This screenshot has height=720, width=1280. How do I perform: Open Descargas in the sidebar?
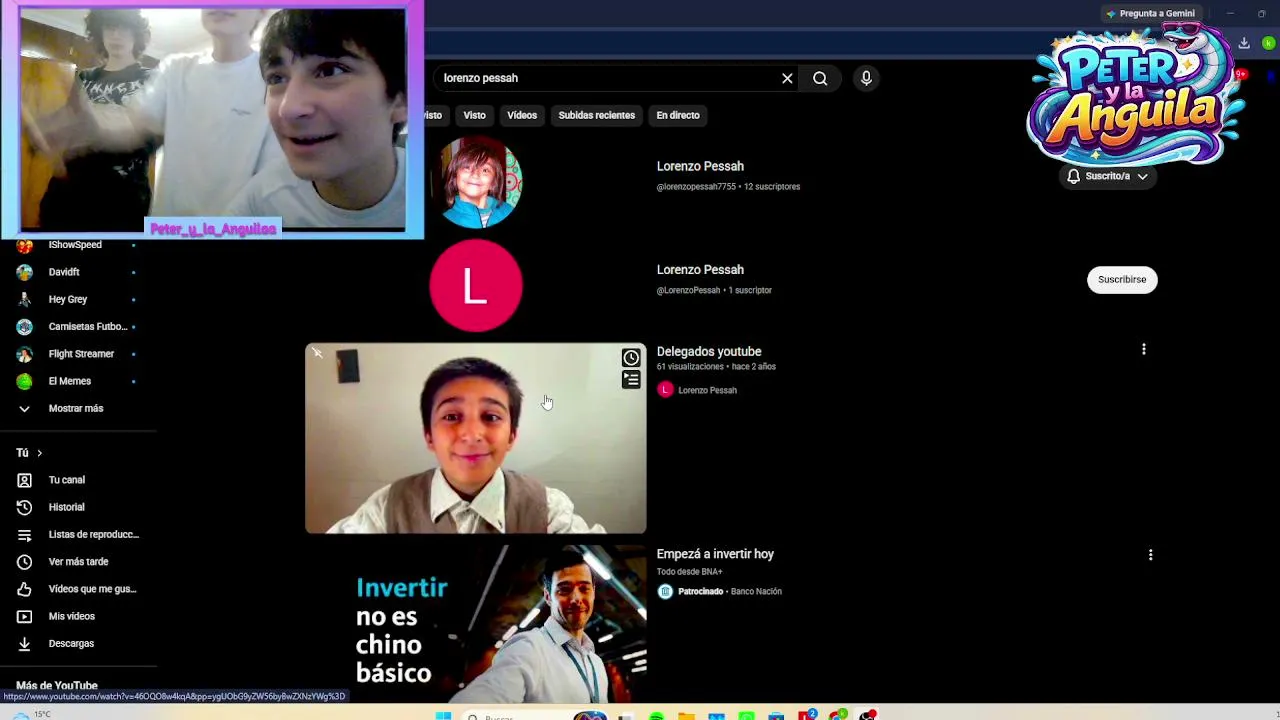click(x=71, y=644)
